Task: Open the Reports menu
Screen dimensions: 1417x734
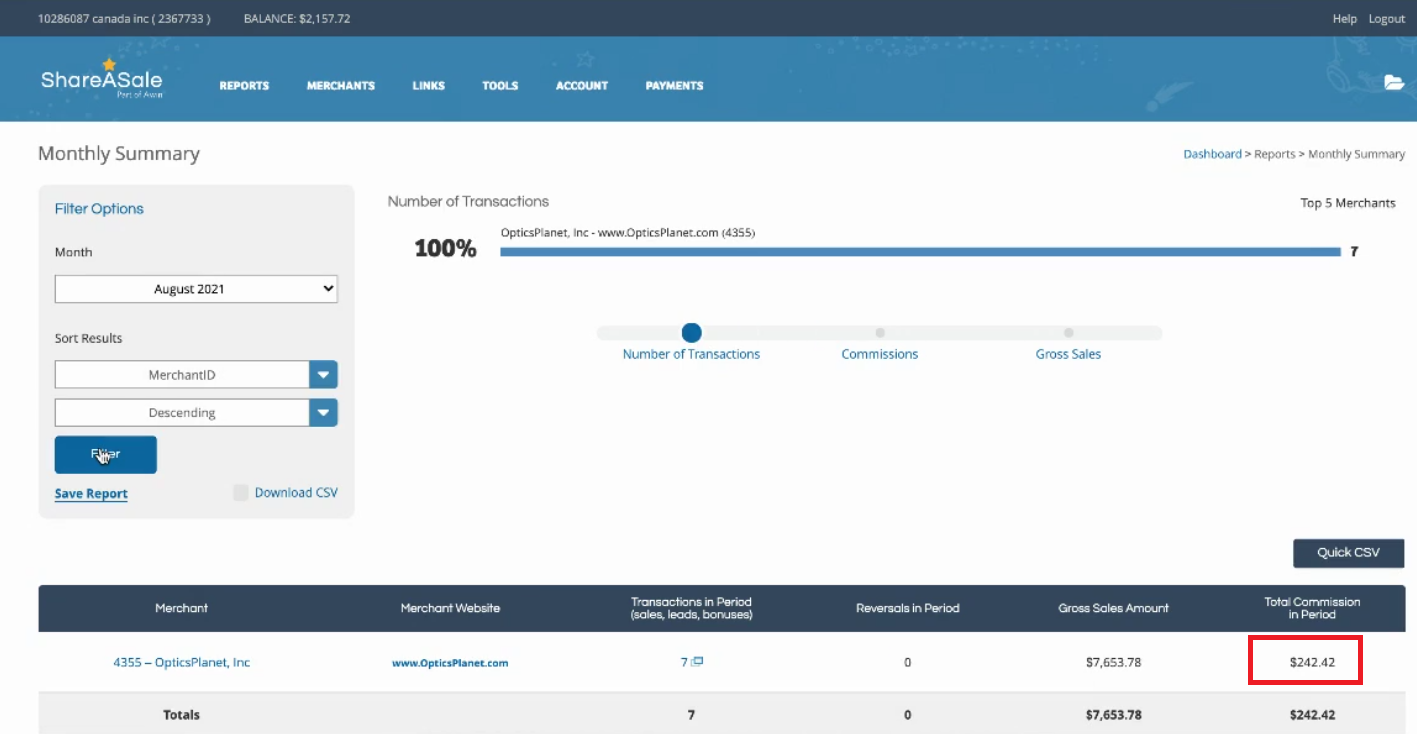Action: 244,86
